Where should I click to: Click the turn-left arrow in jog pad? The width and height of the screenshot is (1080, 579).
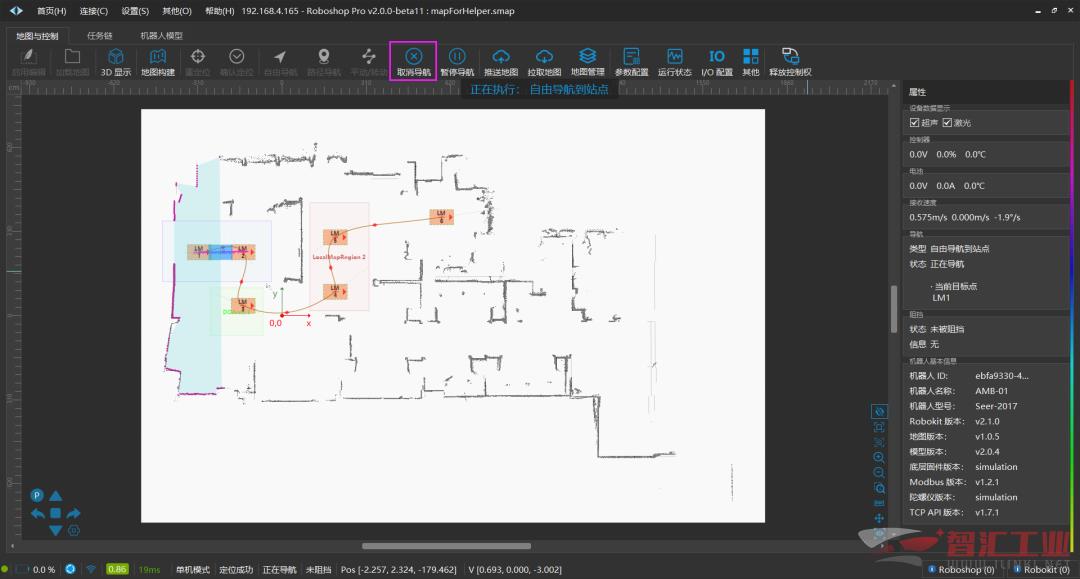pyautogui.click(x=38, y=513)
